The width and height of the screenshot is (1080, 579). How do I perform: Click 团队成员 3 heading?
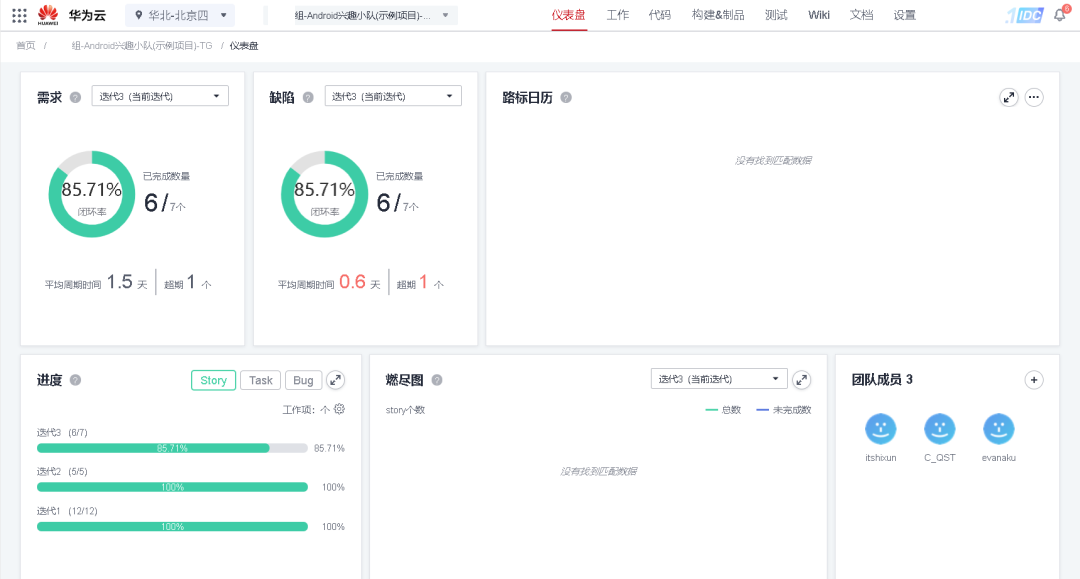pos(882,379)
